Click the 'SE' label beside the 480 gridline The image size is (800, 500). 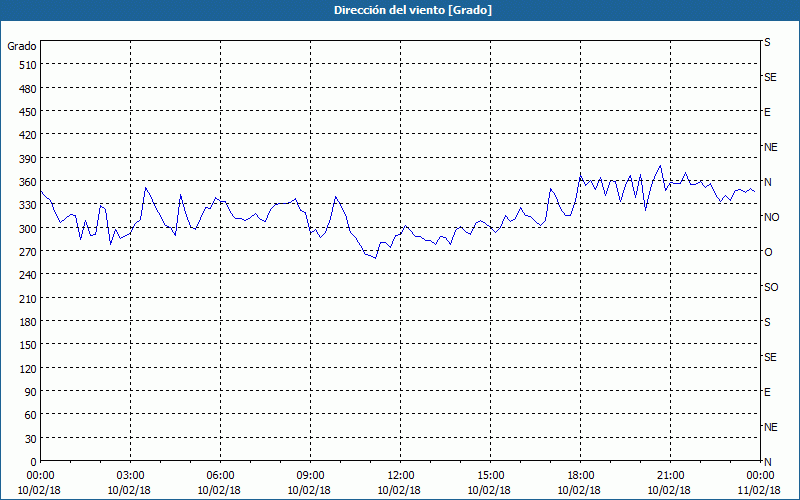(770, 78)
